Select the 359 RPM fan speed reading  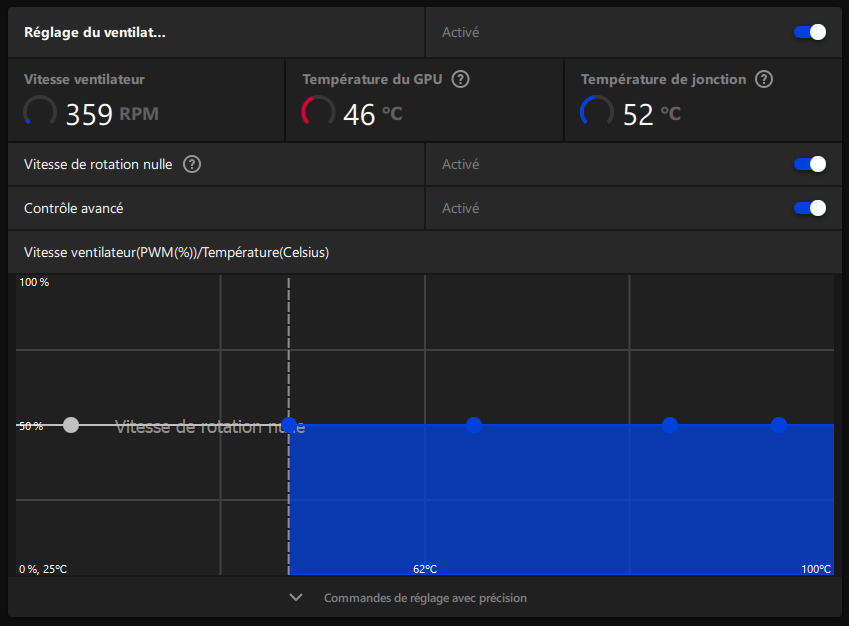coord(90,113)
